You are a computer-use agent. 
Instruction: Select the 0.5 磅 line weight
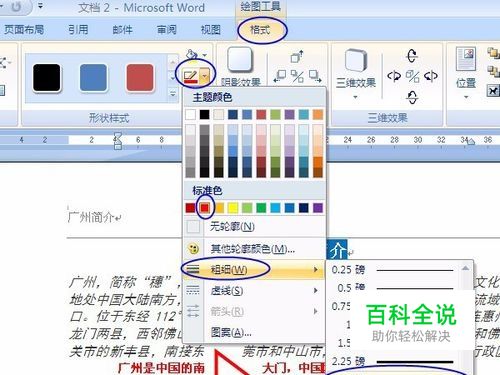394,287
